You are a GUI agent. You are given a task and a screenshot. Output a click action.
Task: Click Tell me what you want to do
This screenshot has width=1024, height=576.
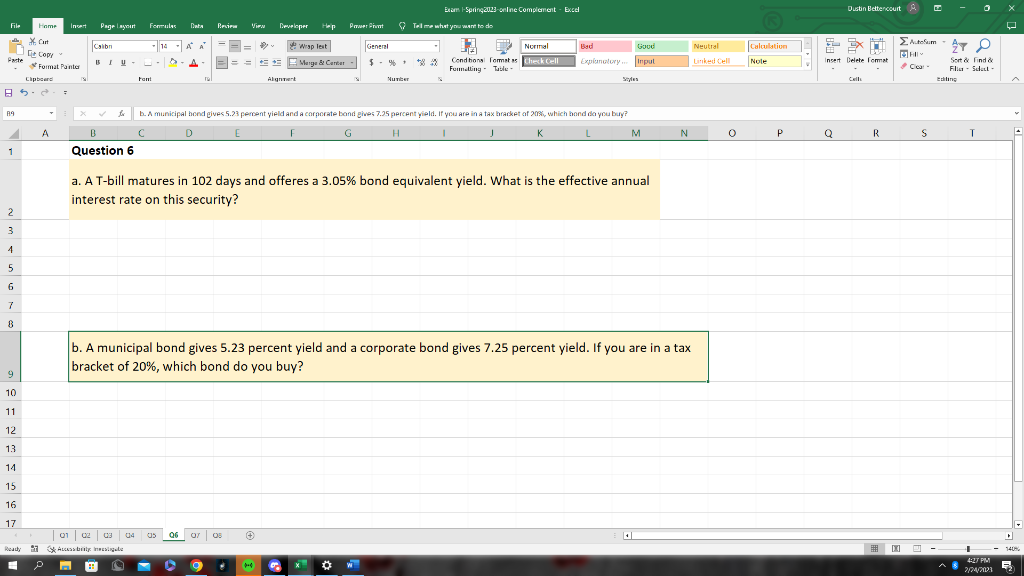click(452, 26)
